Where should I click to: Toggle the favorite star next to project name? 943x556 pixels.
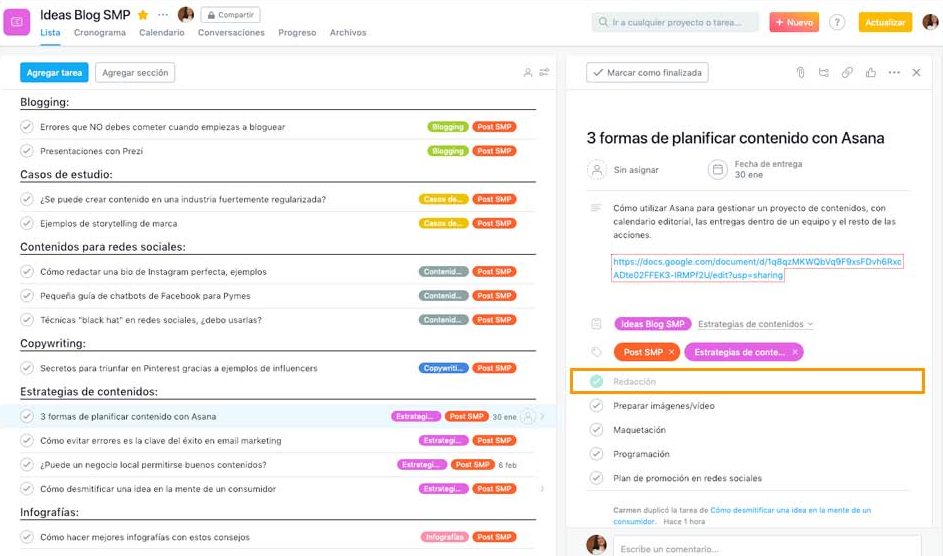[143, 14]
